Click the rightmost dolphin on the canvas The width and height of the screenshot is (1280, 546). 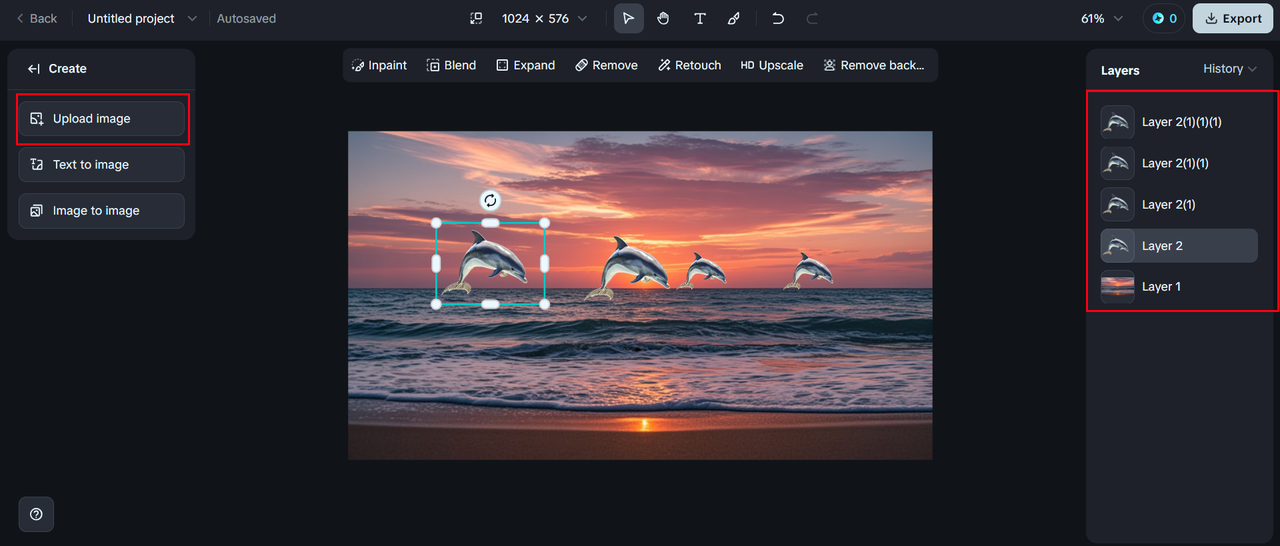click(x=808, y=270)
